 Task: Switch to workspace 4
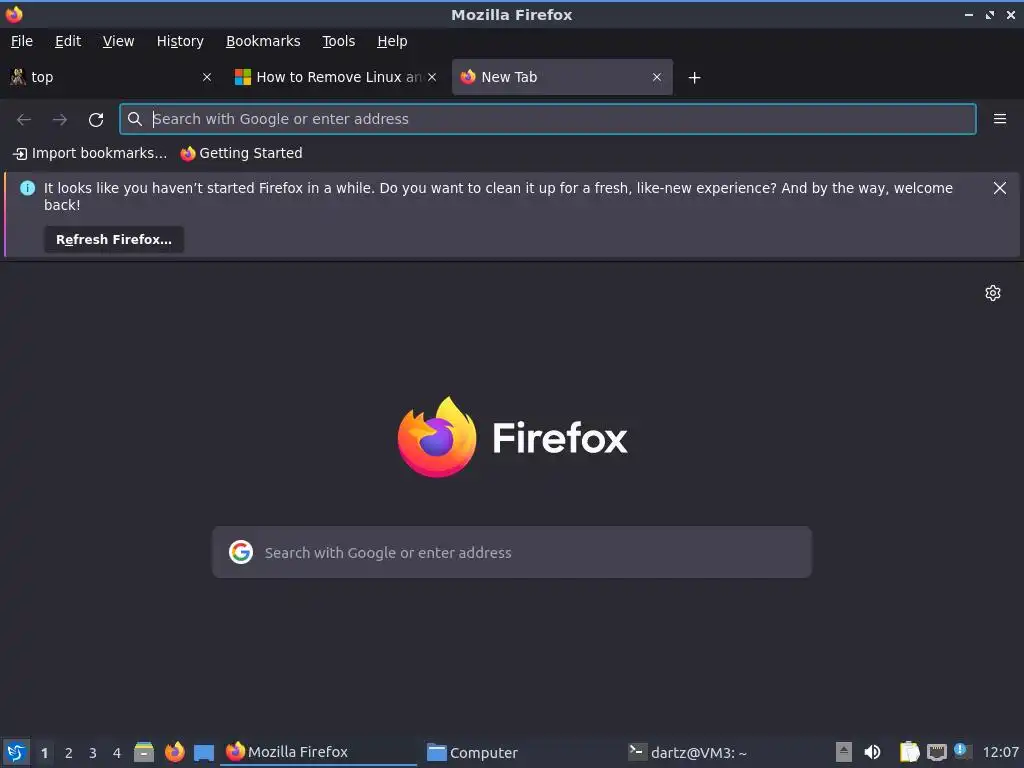[x=117, y=753]
